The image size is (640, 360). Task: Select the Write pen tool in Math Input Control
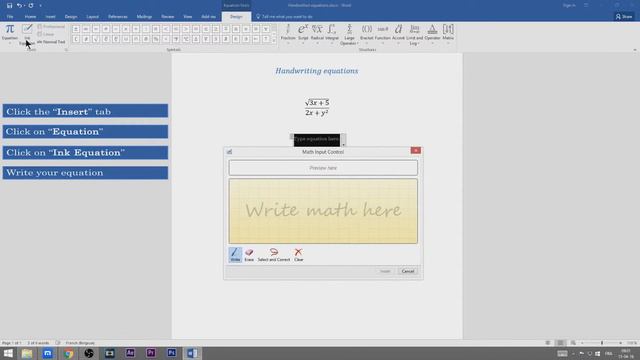tap(235, 255)
